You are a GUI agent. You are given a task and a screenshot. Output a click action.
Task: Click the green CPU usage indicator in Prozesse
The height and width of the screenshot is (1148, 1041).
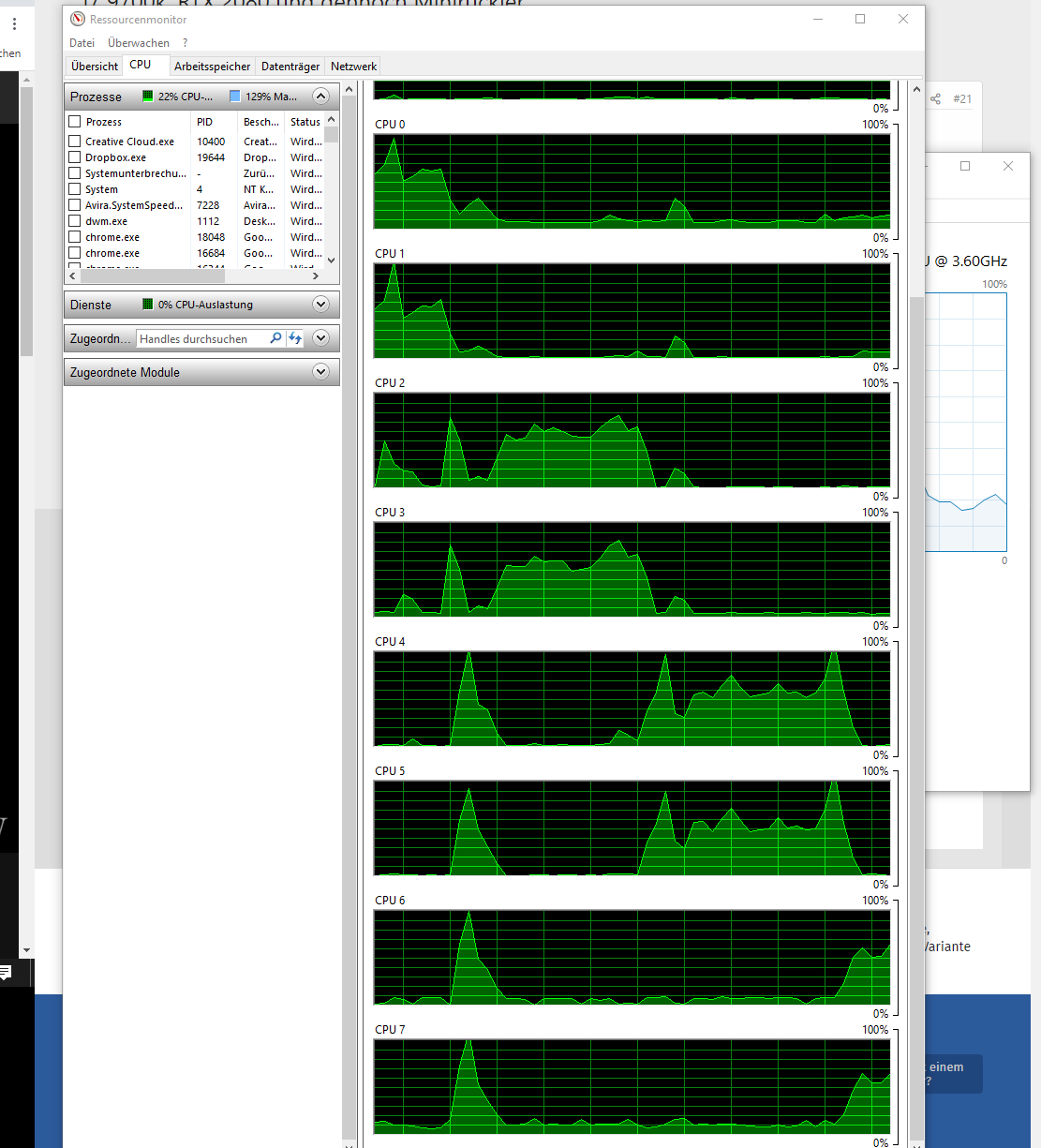148,97
